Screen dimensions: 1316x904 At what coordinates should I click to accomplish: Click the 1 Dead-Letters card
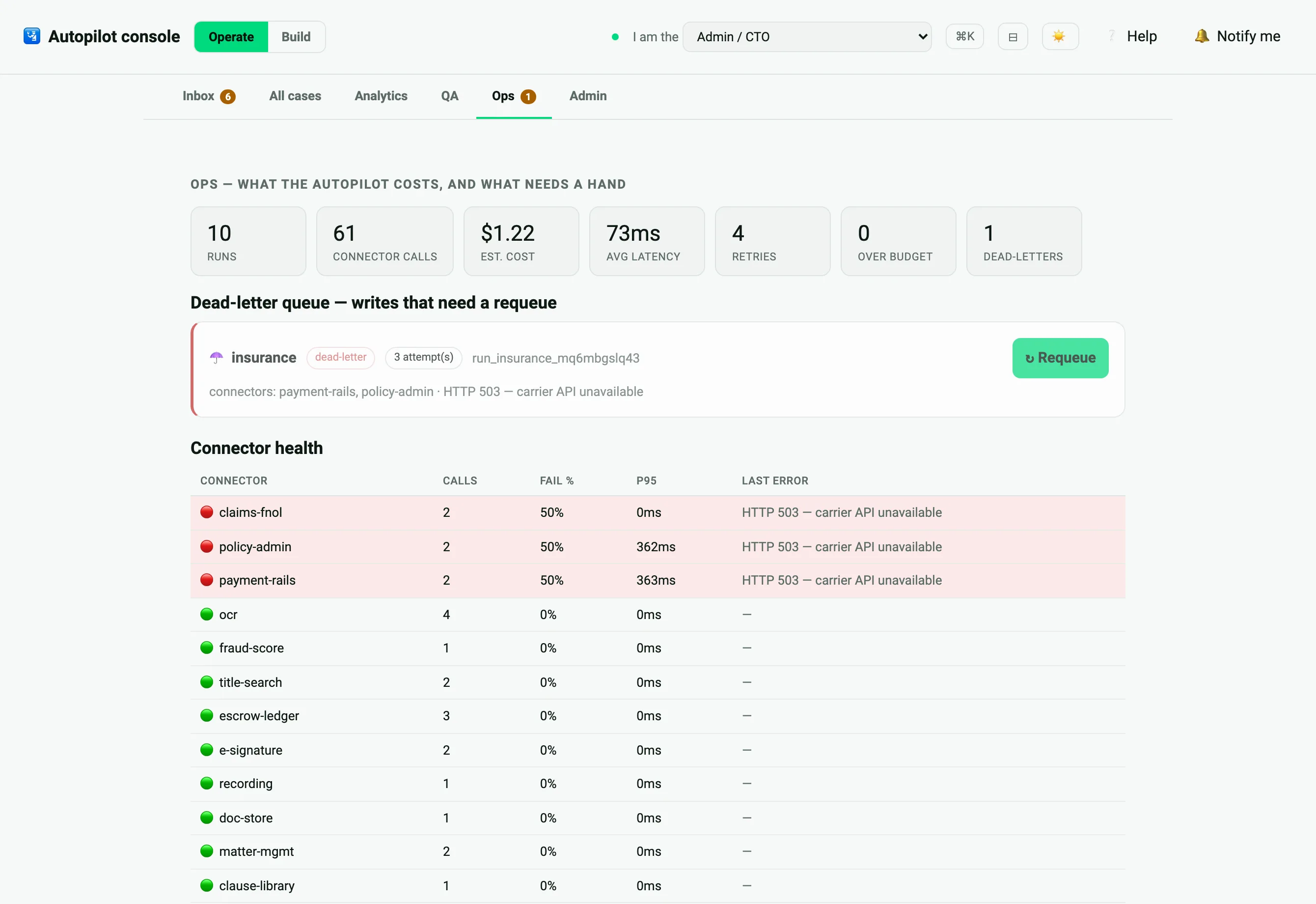[x=1024, y=241]
